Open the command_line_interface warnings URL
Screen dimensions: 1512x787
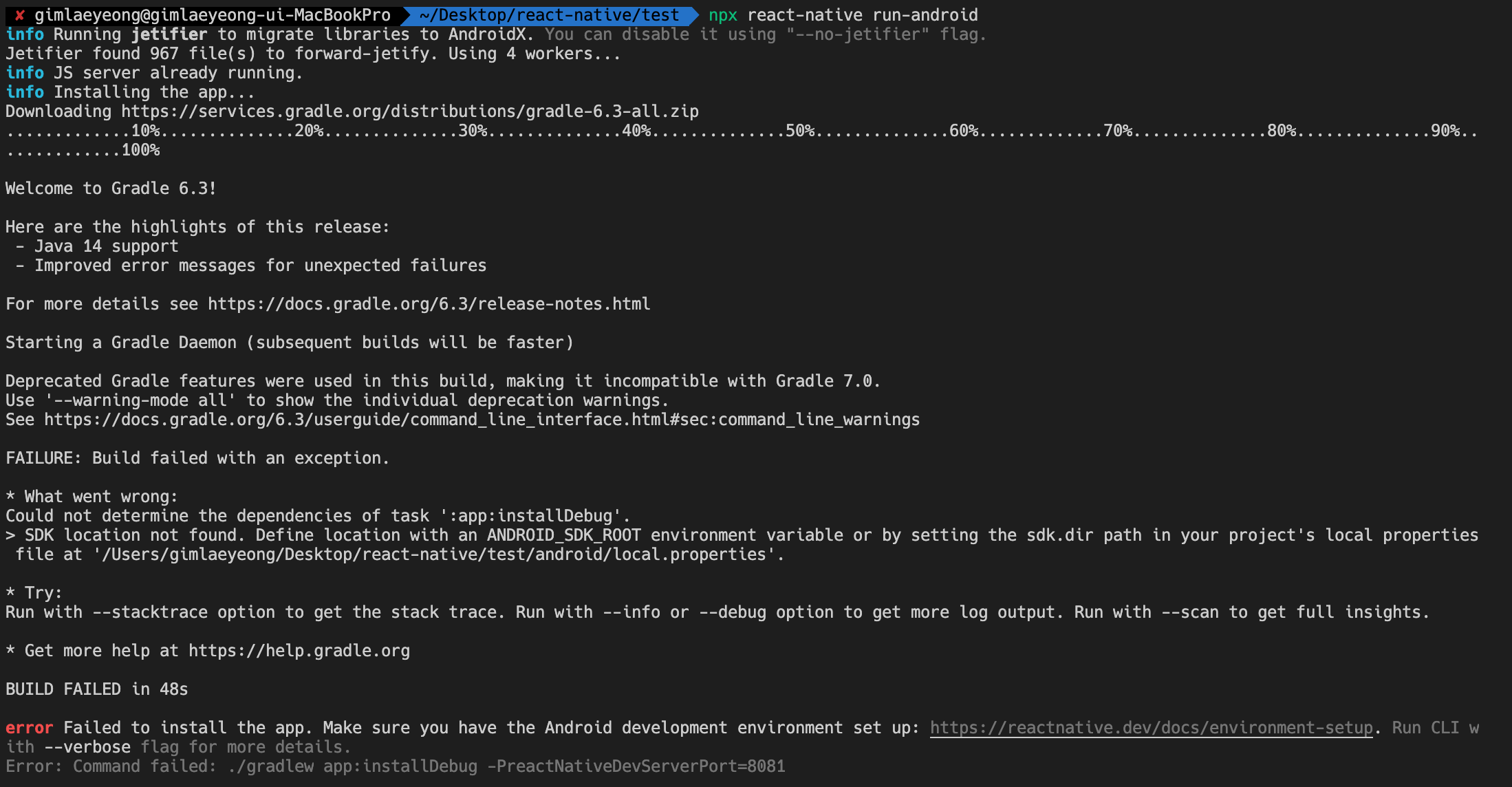click(482, 419)
